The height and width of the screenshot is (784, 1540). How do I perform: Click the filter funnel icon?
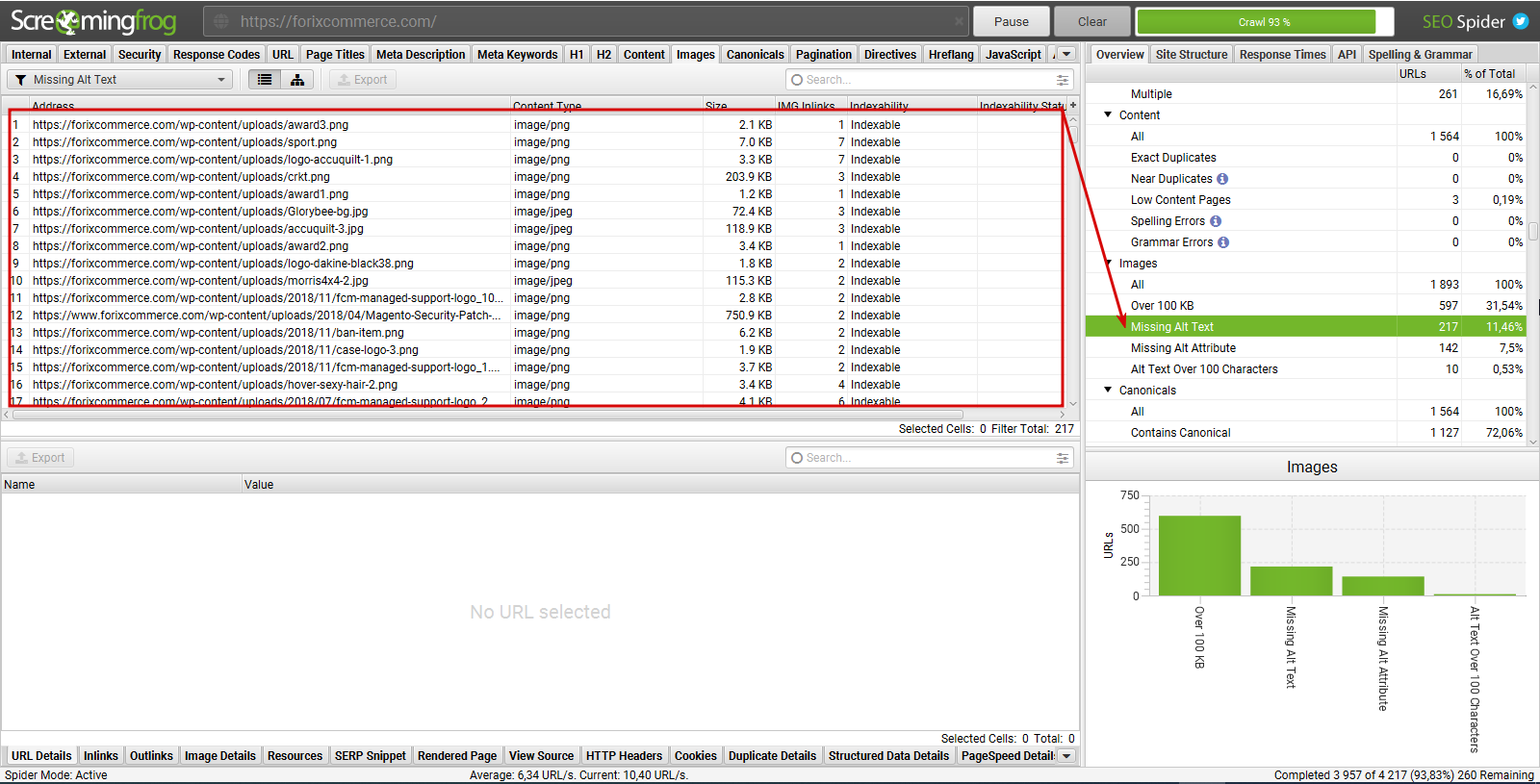pos(20,80)
